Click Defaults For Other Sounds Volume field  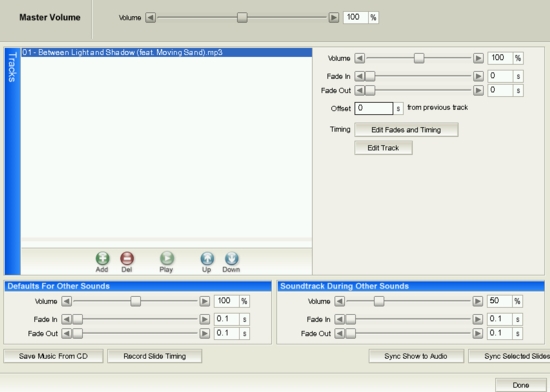pos(227,301)
